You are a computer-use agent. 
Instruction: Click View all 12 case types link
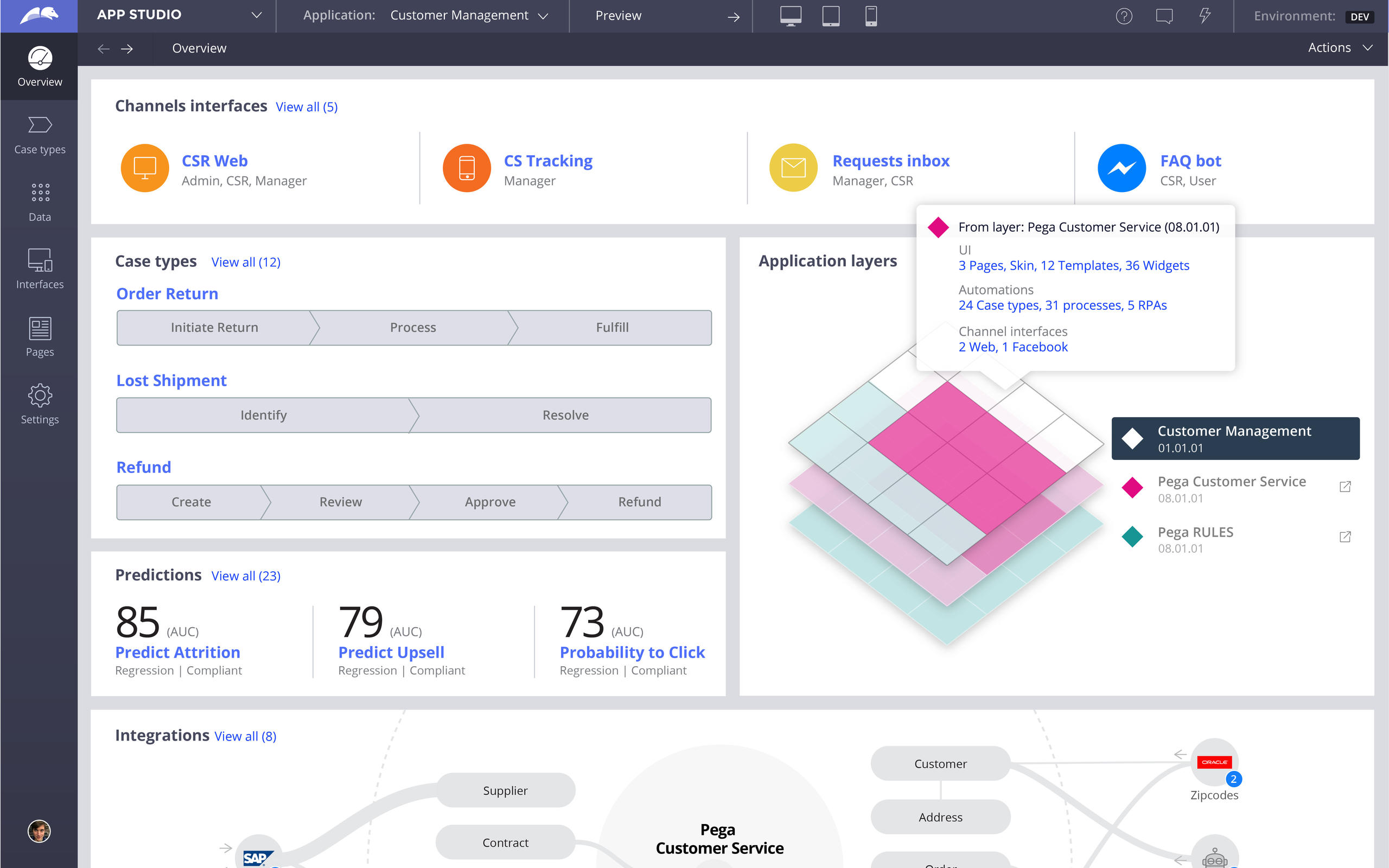tap(245, 262)
